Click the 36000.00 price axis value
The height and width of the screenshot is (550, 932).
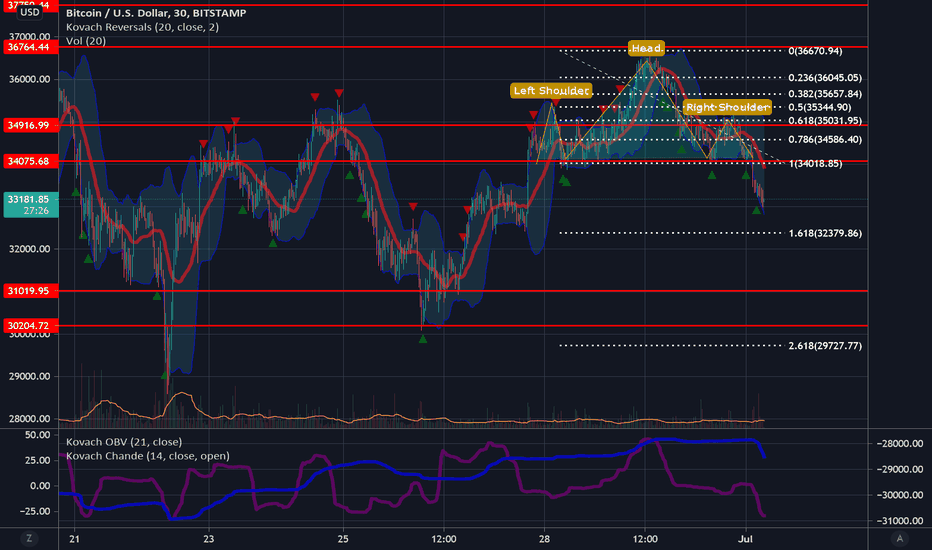30,79
